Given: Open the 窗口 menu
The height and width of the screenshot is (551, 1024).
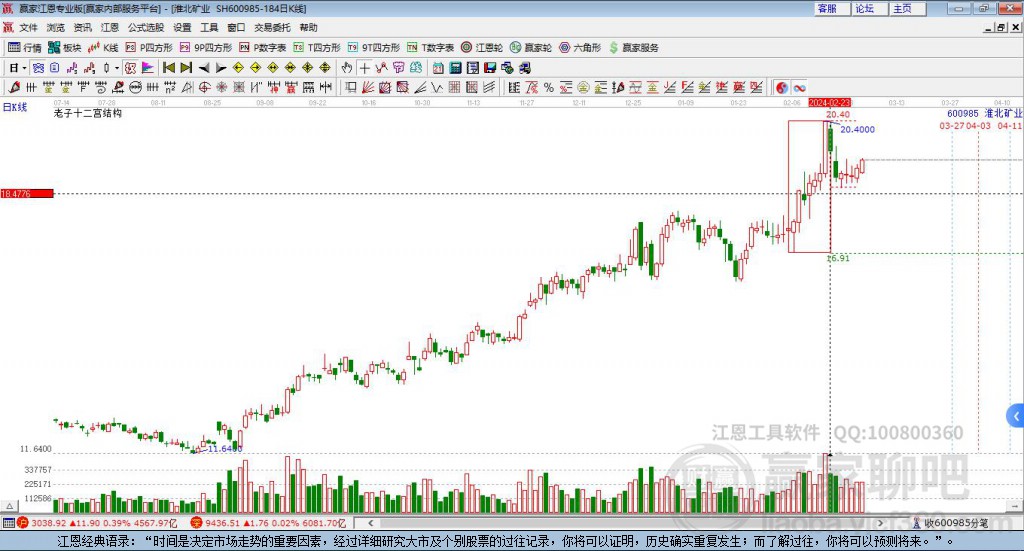Looking at the screenshot, I should 236,27.
